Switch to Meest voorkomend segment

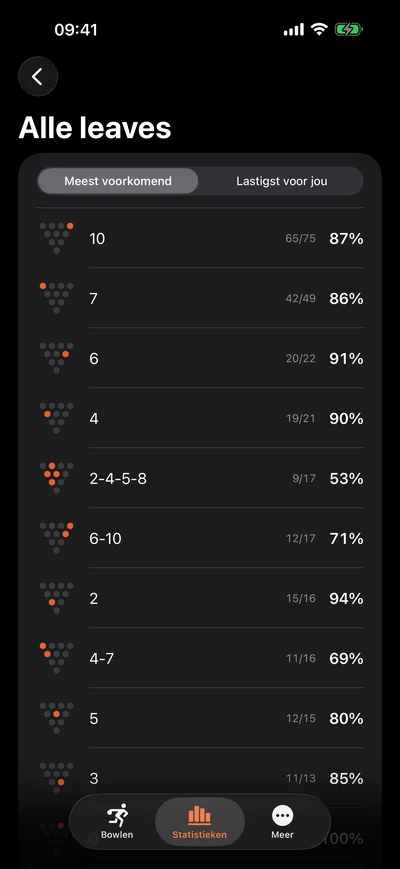[117, 181]
